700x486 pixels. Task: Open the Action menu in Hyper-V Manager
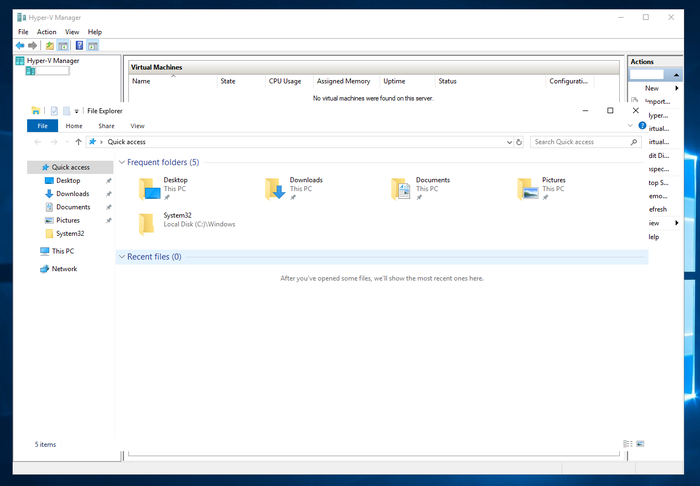click(x=47, y=32)
